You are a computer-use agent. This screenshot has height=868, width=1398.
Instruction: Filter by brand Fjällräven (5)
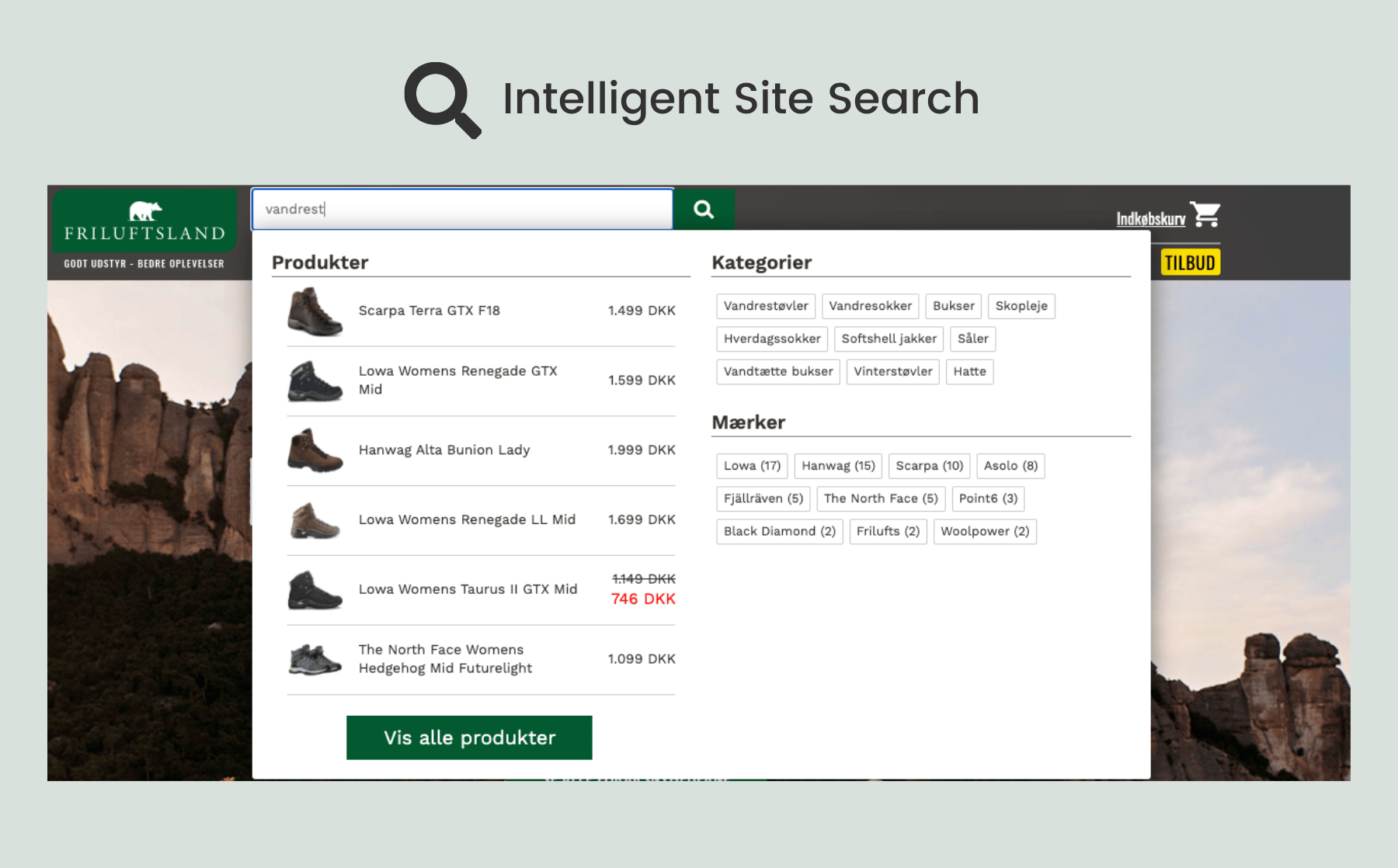click(763, 498)
